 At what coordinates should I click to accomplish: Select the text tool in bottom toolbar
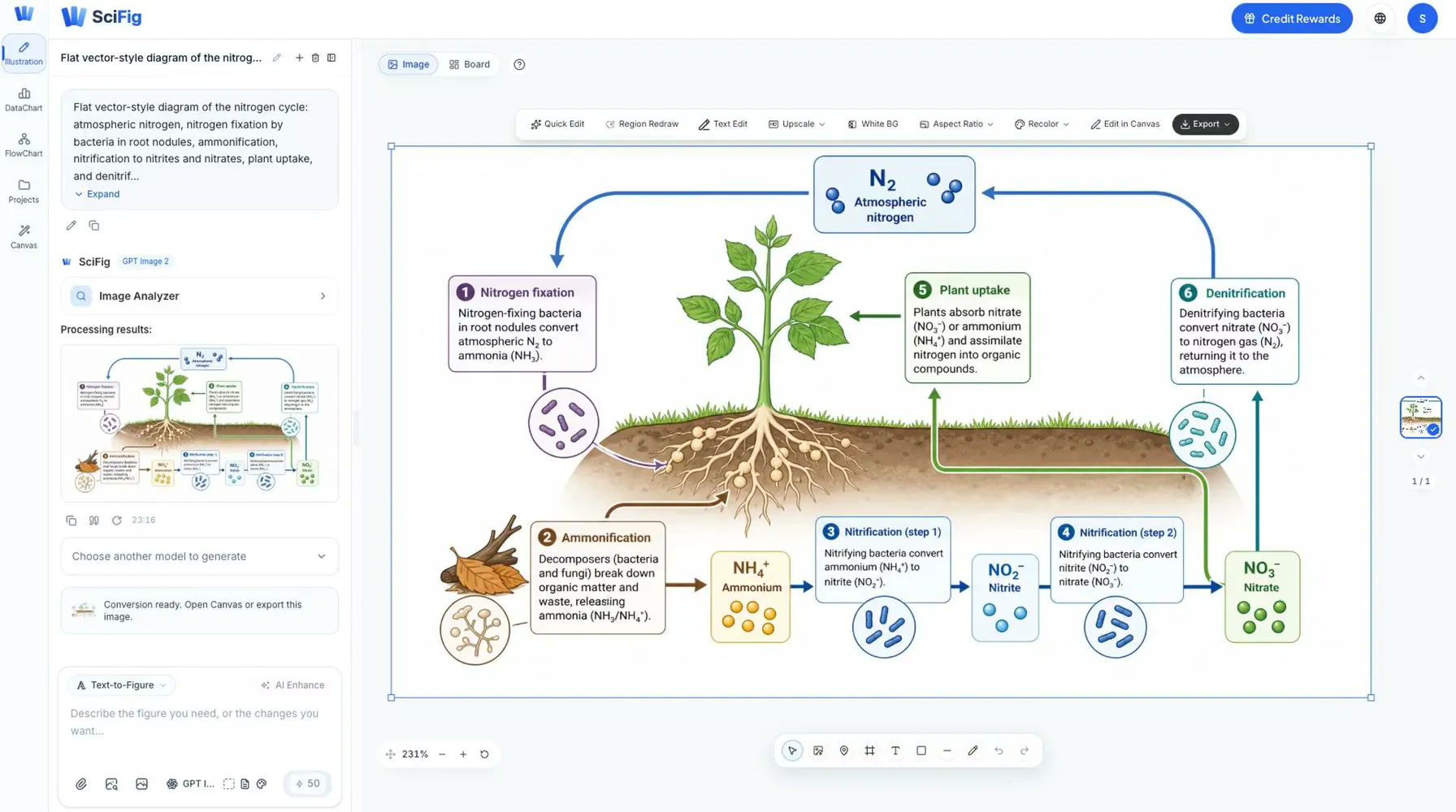click(895, 751)
